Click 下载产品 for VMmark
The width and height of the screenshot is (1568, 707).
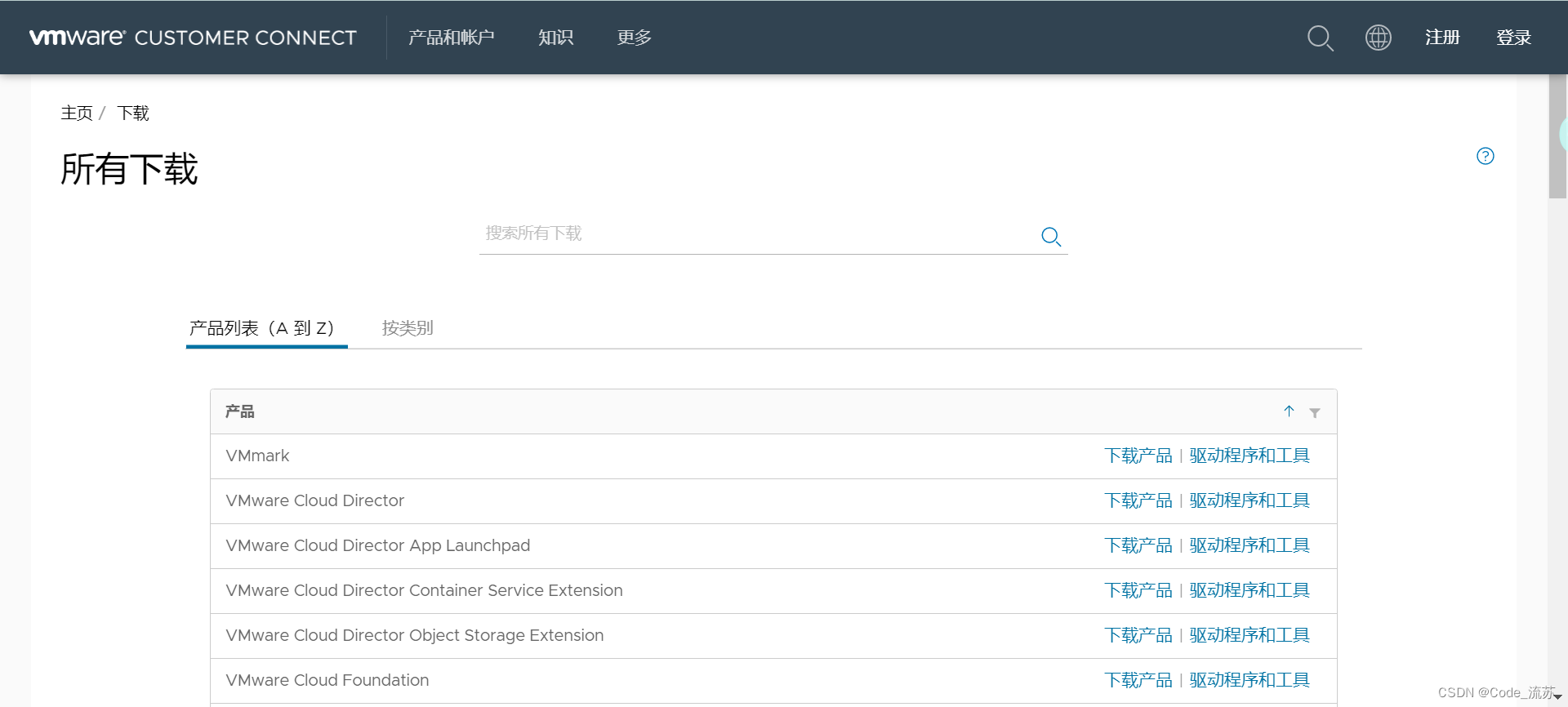click(1138, 456)
